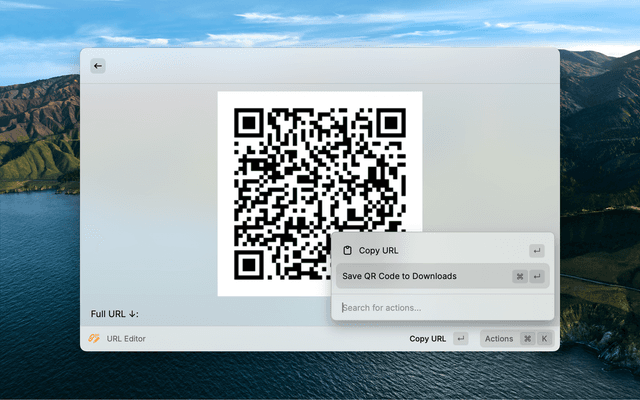Screen dimensions: 640x400
Task: Click the bottom-left QR finder square
Action: pos(249,264)
